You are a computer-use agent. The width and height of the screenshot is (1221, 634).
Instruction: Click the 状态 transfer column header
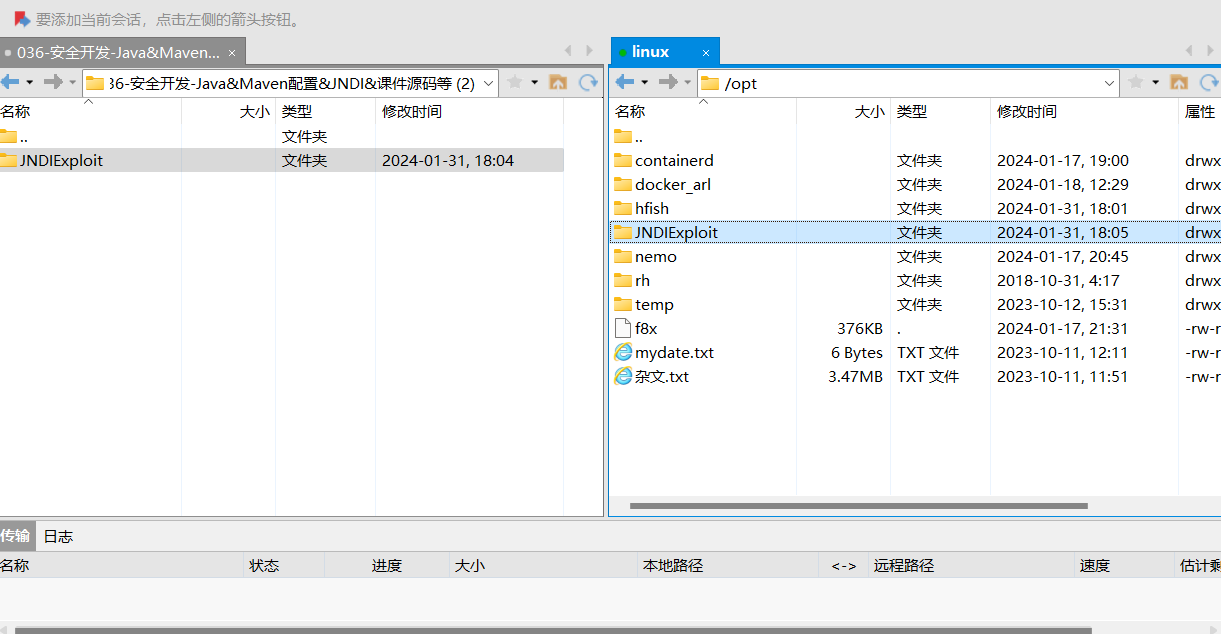[284, 565]
